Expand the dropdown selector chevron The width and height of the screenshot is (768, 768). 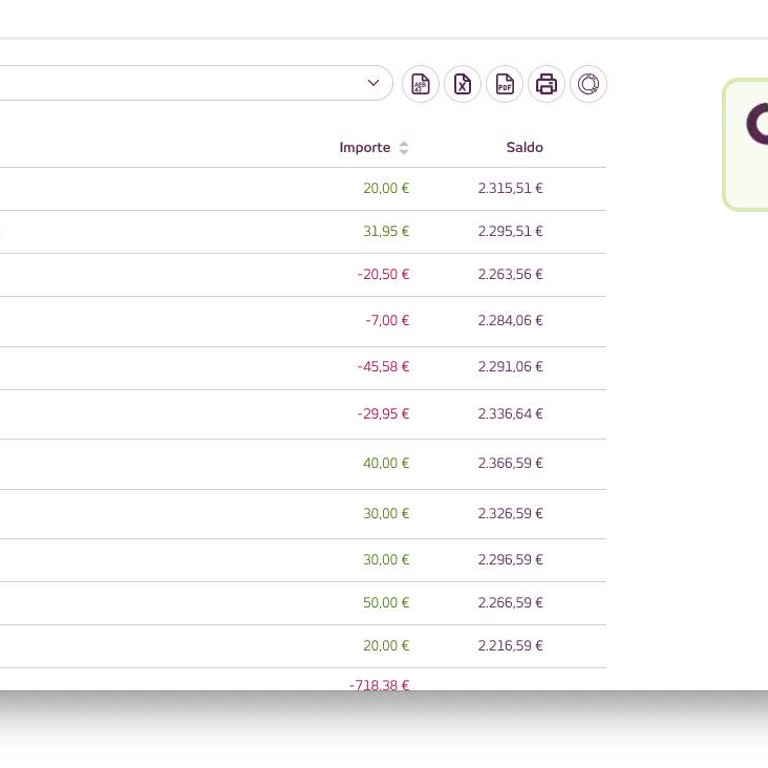pos(373,83)
